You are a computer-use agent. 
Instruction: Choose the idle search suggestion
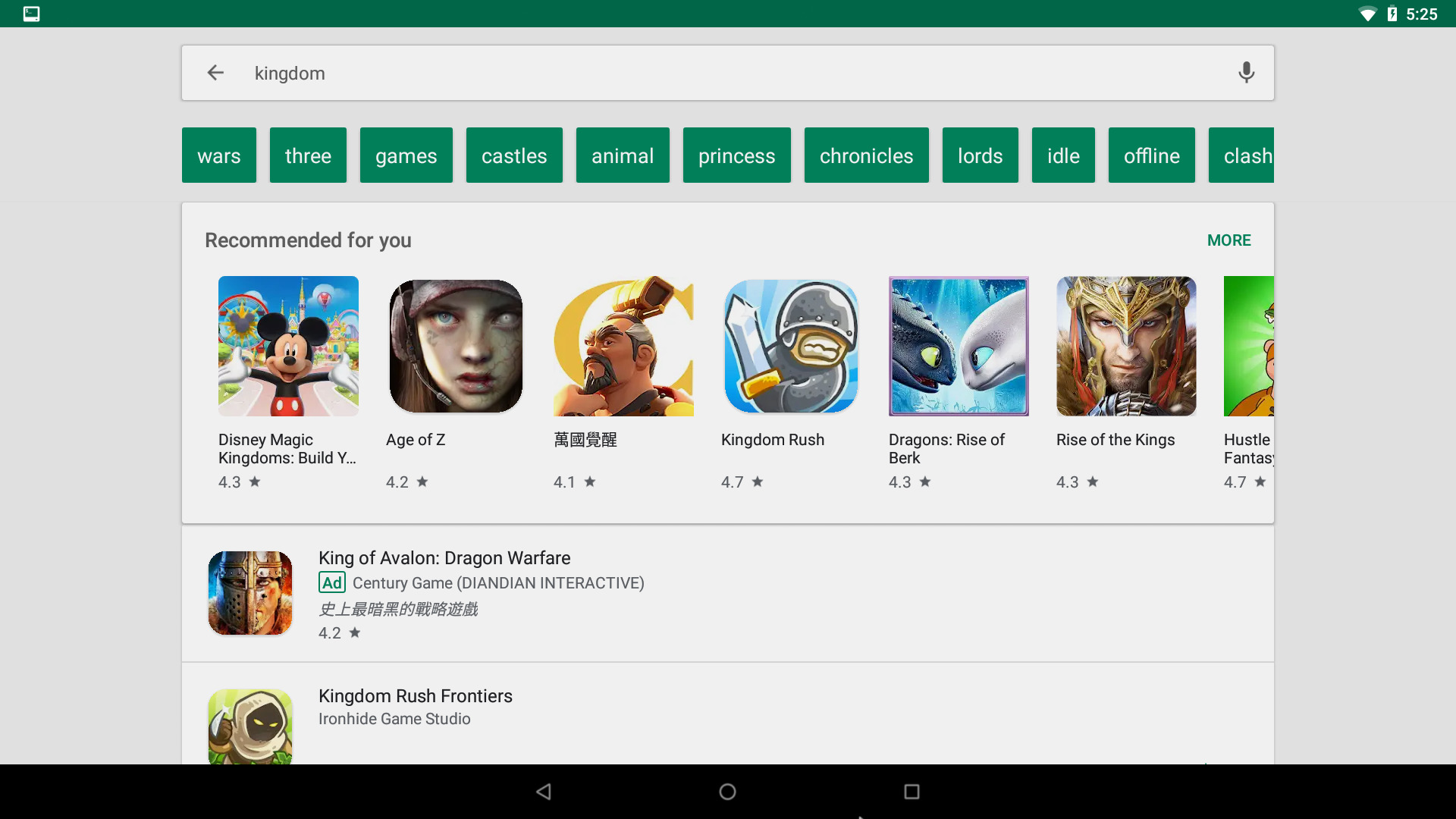click(x=1062, y=155)
